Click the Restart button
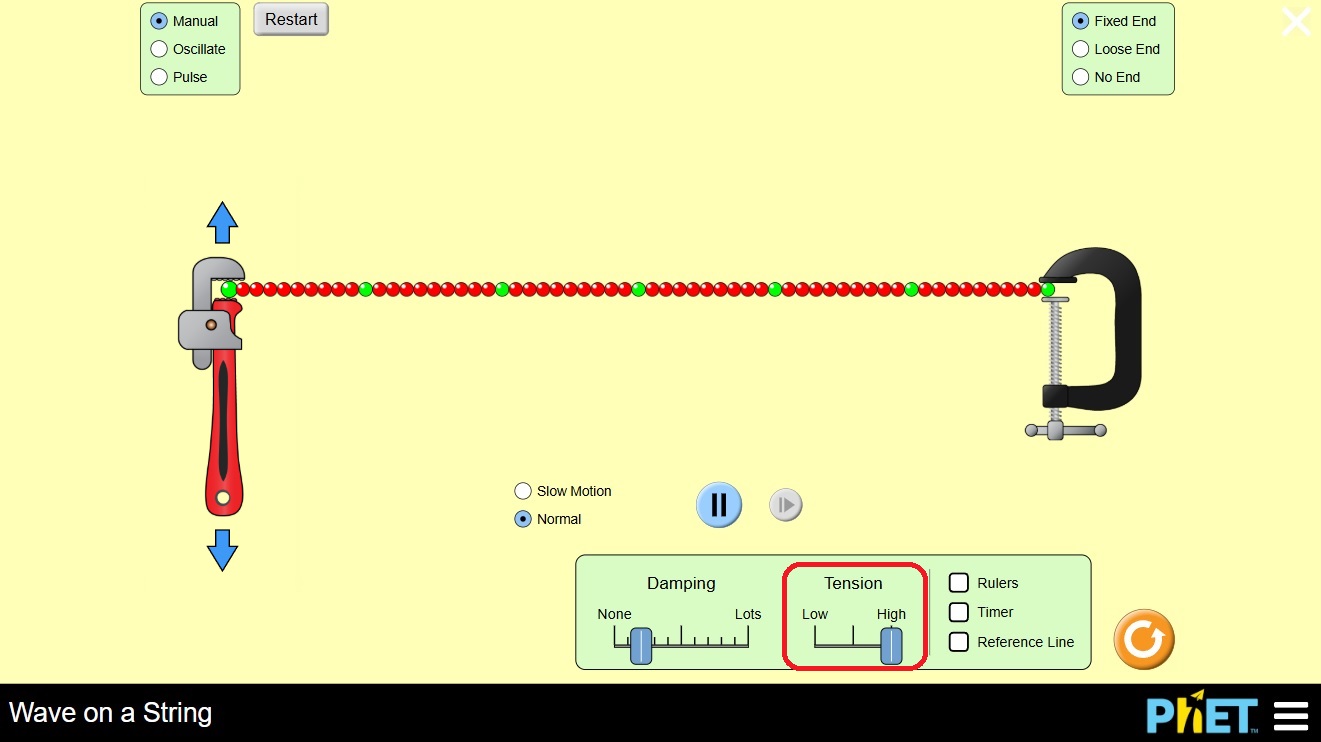 coord(291,20)
